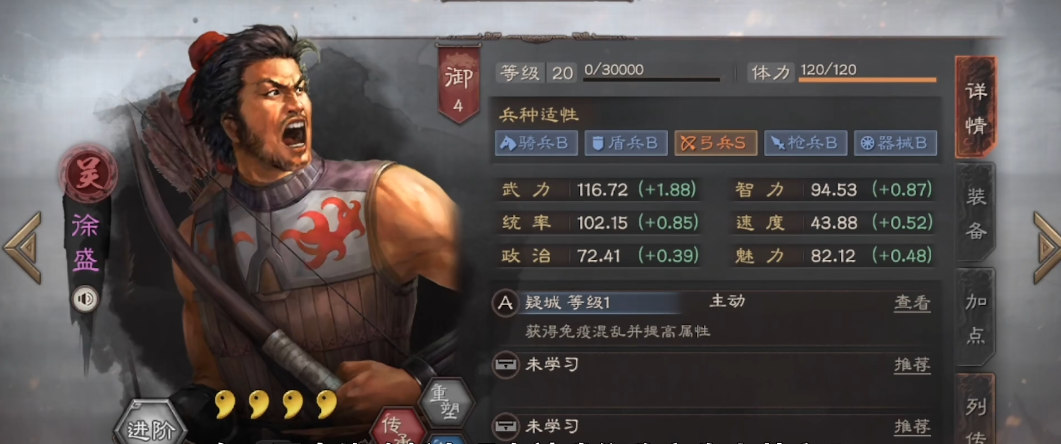Open the 详情 tab
The image size is (1061, 444).
tap(974, 108)
